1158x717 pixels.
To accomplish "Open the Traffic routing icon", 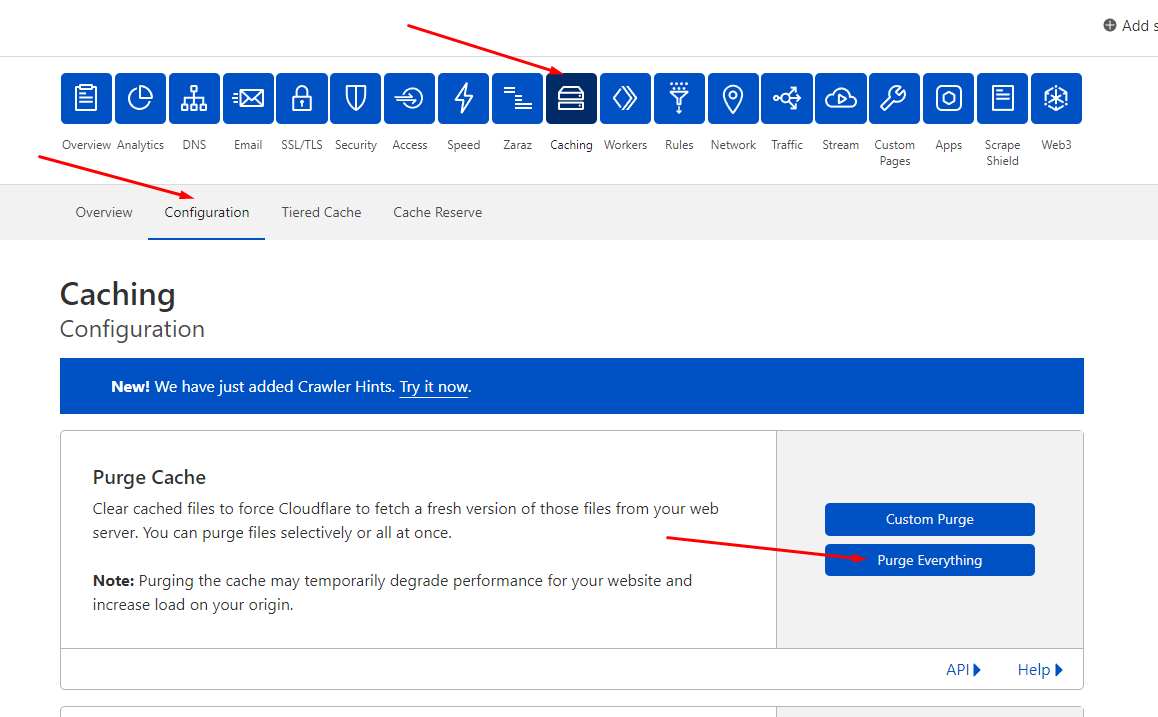I will [x=787, y=98].
